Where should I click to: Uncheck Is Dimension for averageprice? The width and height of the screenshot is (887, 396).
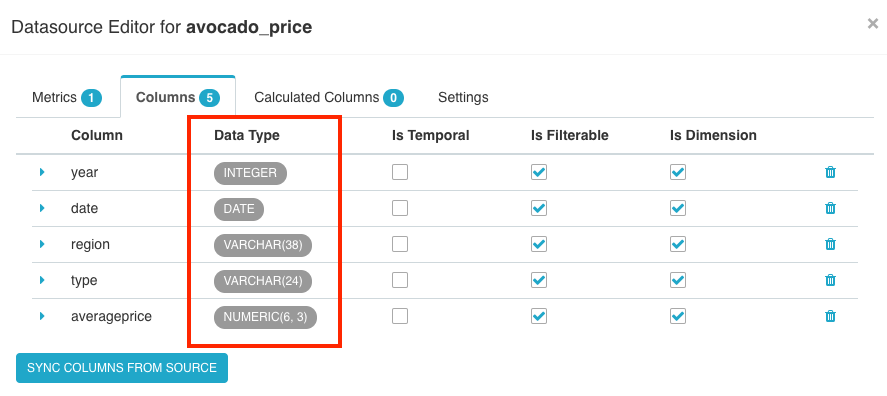pyautogui.click(x=678, y=316)
